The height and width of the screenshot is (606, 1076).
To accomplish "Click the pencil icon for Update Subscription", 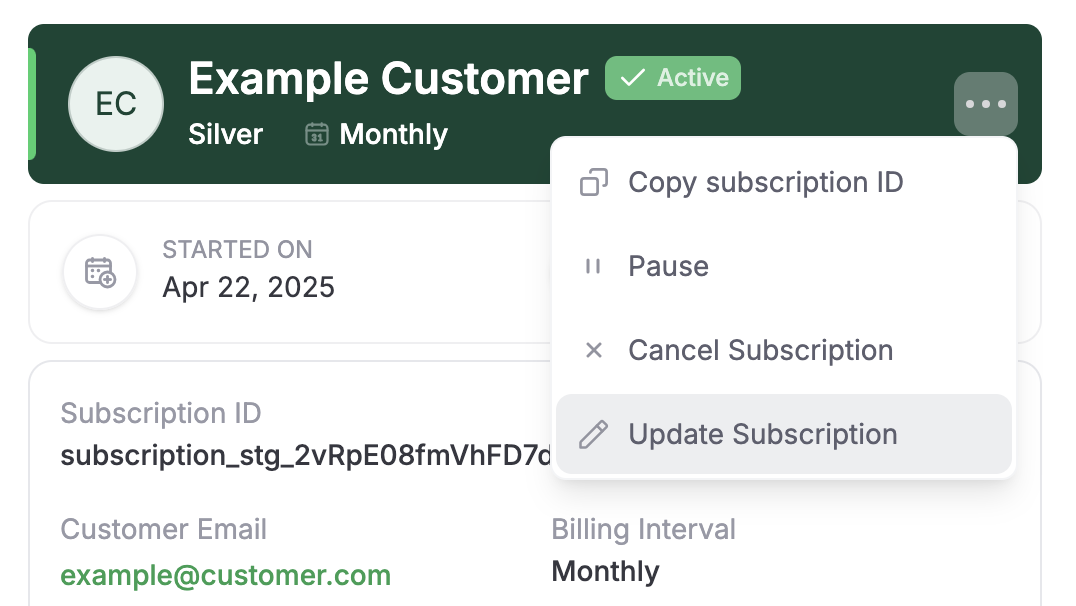I will click(x=594, y=434).
